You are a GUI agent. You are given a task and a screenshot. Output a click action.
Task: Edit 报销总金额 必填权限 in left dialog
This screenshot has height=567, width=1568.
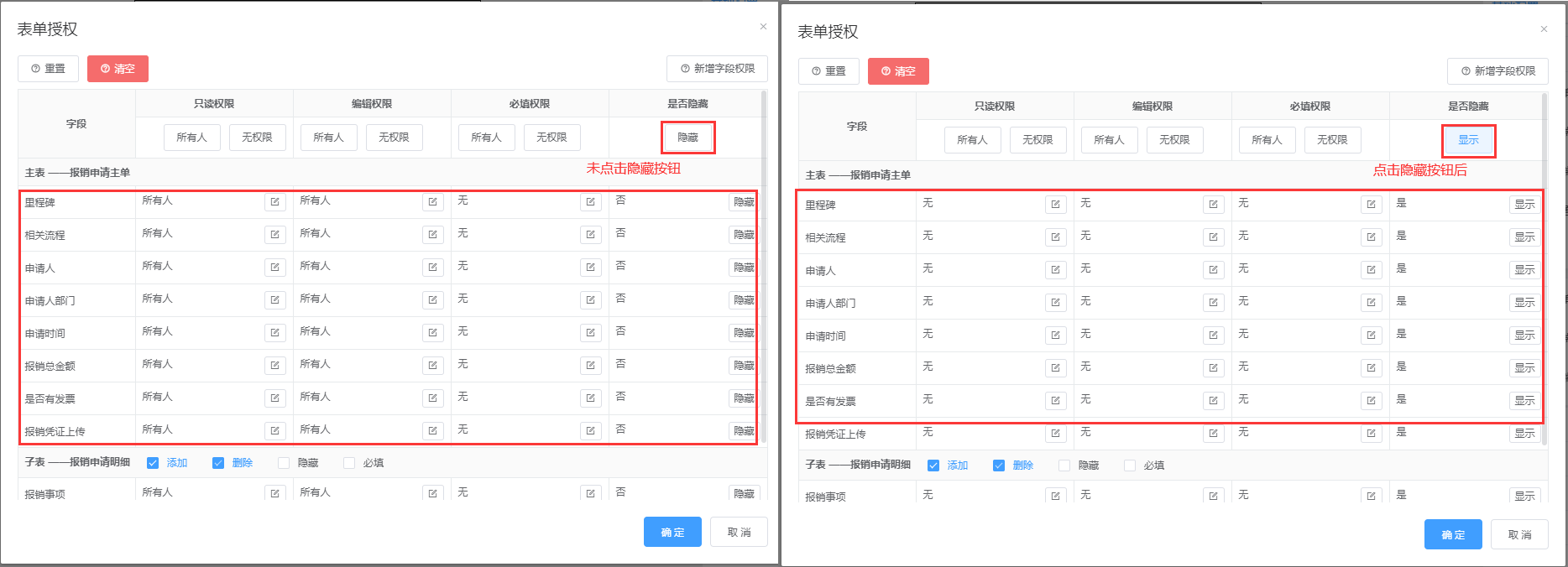tap(590, 366)
